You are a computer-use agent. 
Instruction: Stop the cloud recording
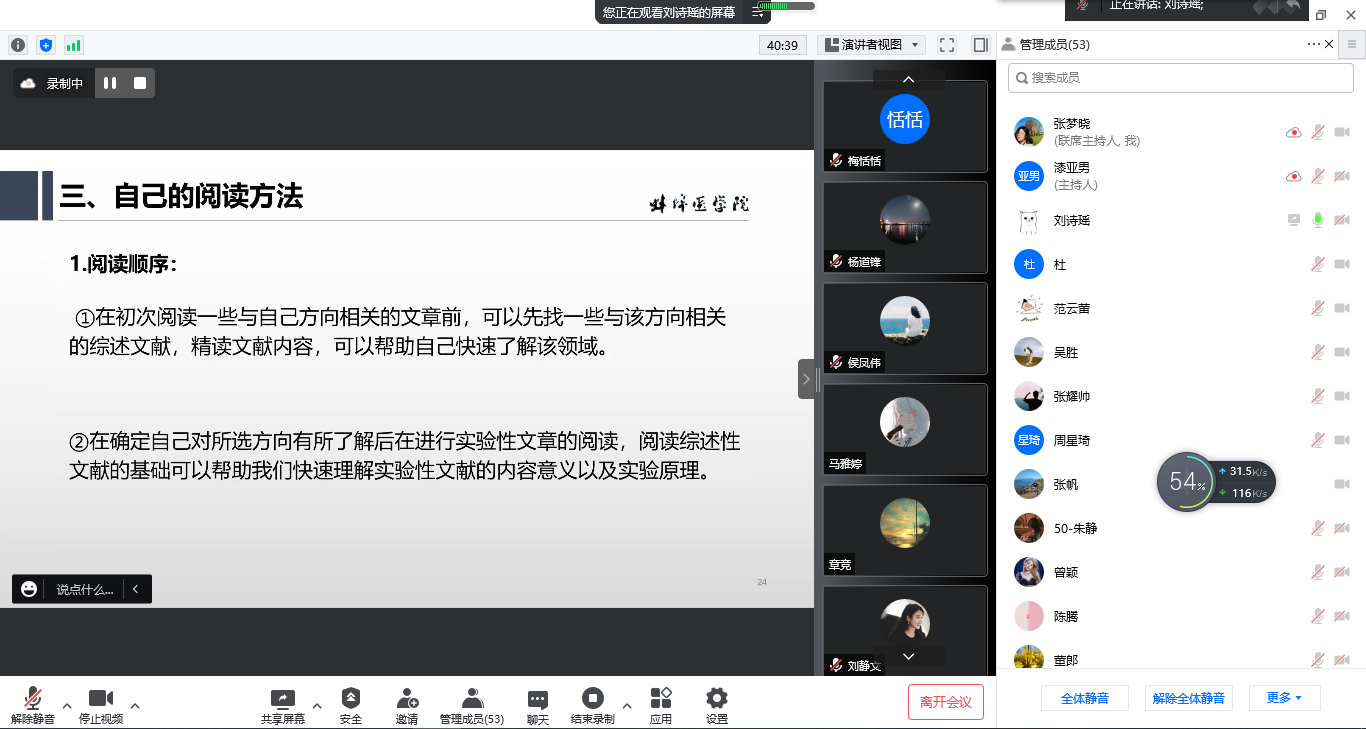coord(140,83)
